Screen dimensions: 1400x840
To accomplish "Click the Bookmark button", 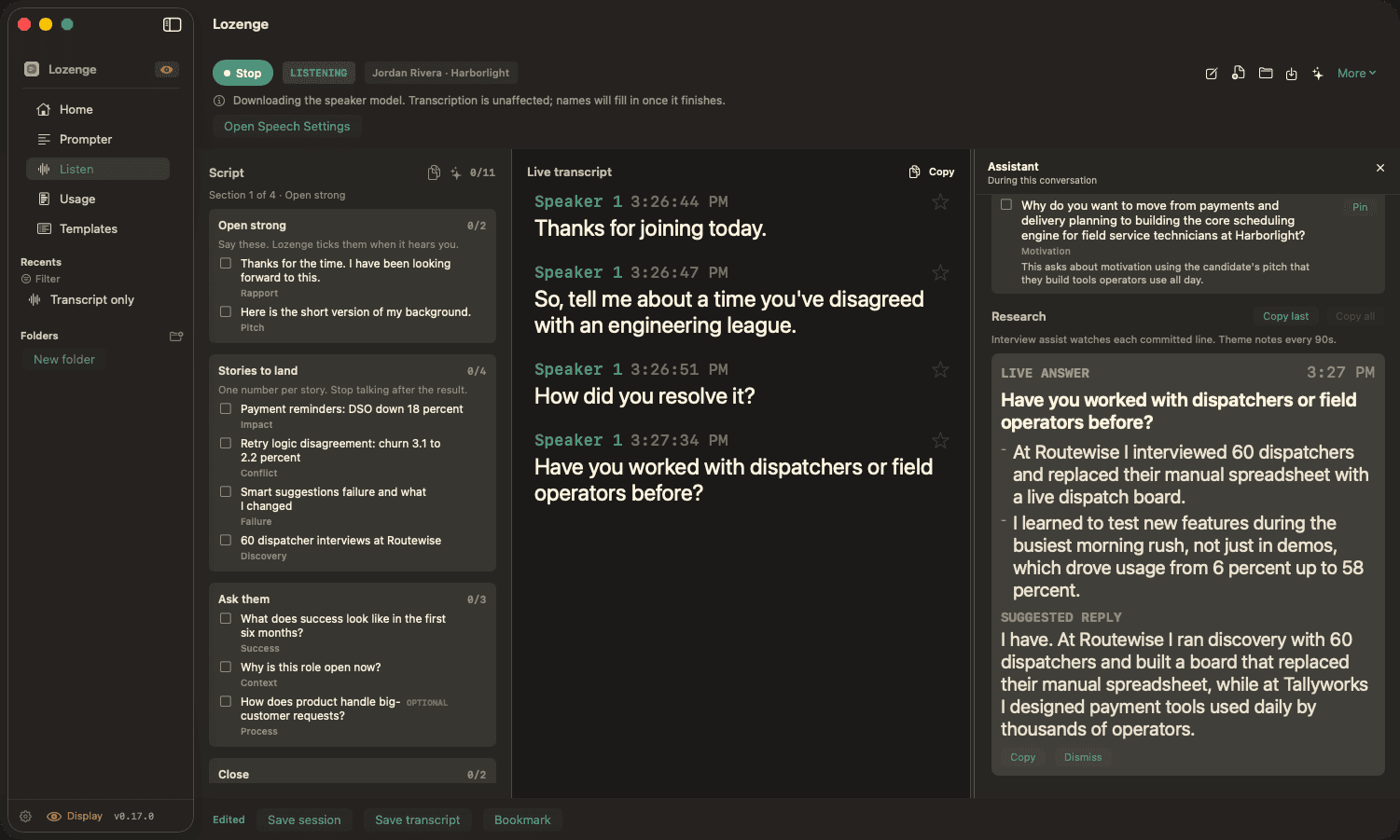I will pyautogui.click(x=522, y=819).
